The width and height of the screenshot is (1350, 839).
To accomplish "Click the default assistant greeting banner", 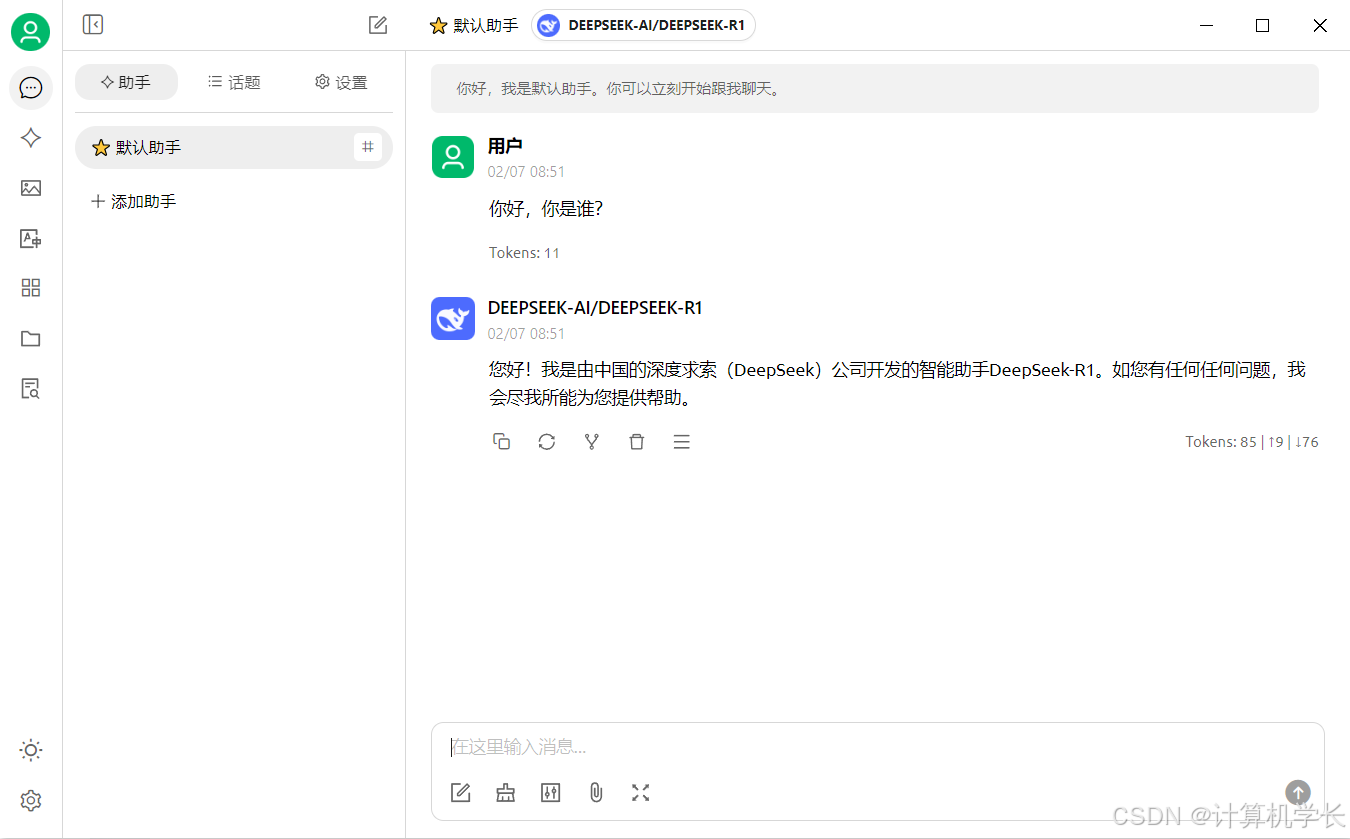I will pyautogui.click(x=875, y=88).
